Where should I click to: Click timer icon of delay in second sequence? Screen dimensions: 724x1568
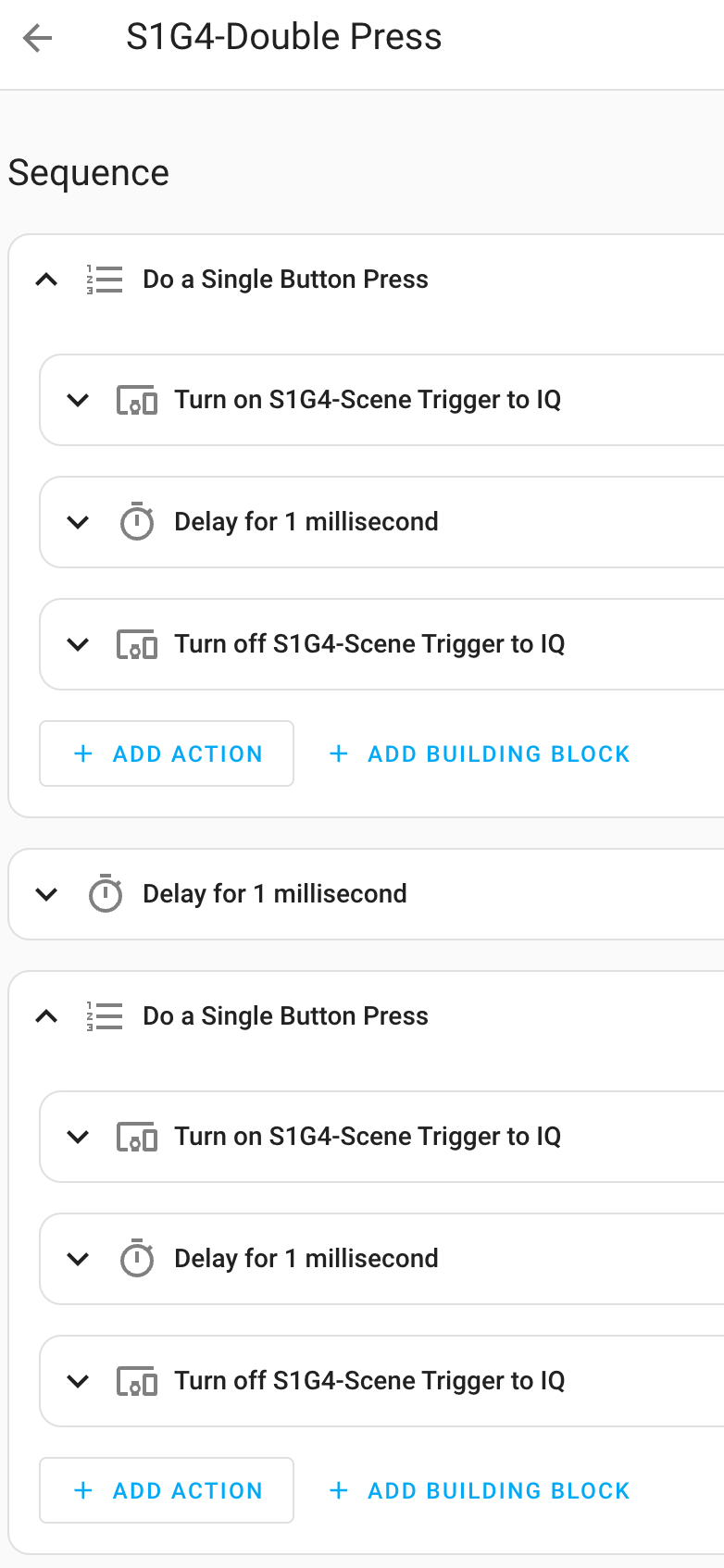click(137, 1258)
